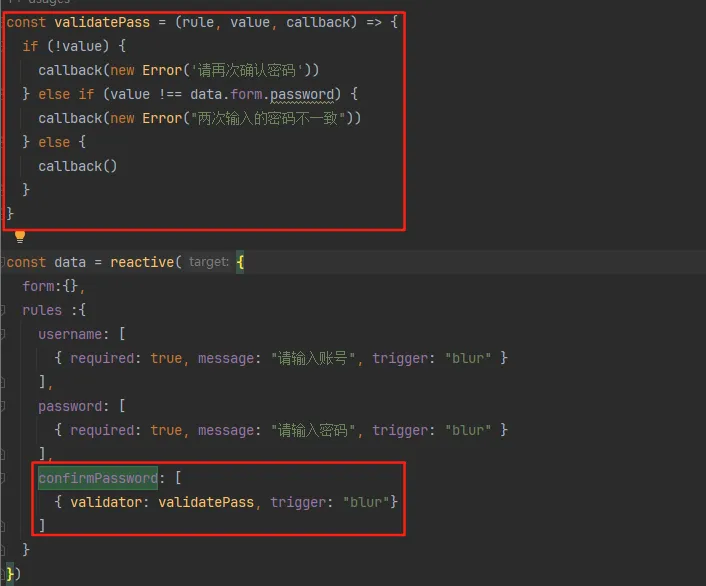Click '!value' in the if condition

click(78, 46)
